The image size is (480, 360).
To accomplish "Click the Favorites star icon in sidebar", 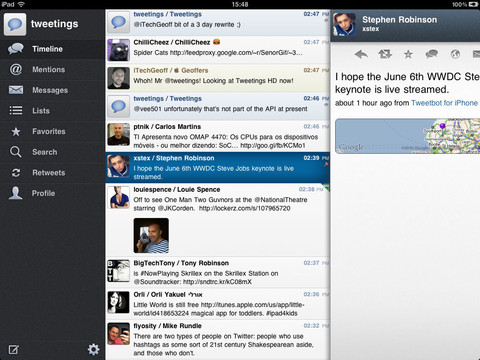I will (16, 131).
